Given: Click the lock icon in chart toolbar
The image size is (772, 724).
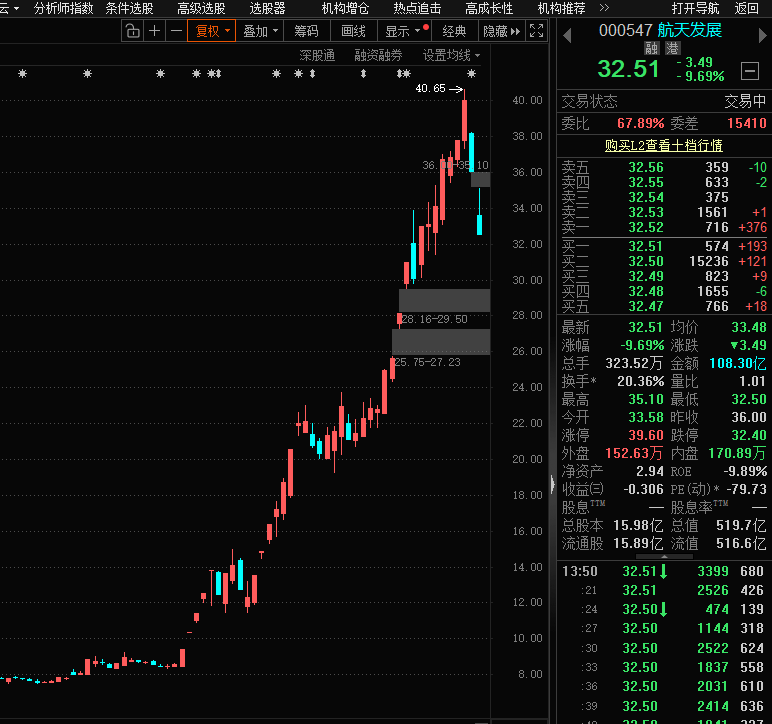Looking at the screenshot, I should click(132, 31).
